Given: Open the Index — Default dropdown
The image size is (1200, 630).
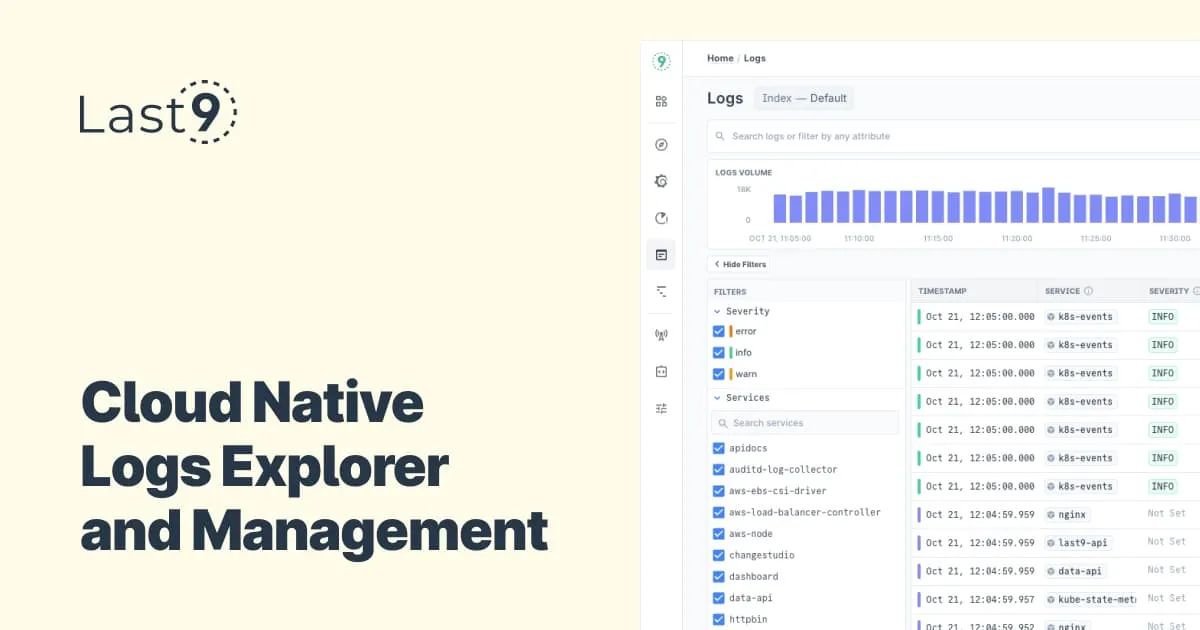Looking at the screenshot, I should coord(804,98).
